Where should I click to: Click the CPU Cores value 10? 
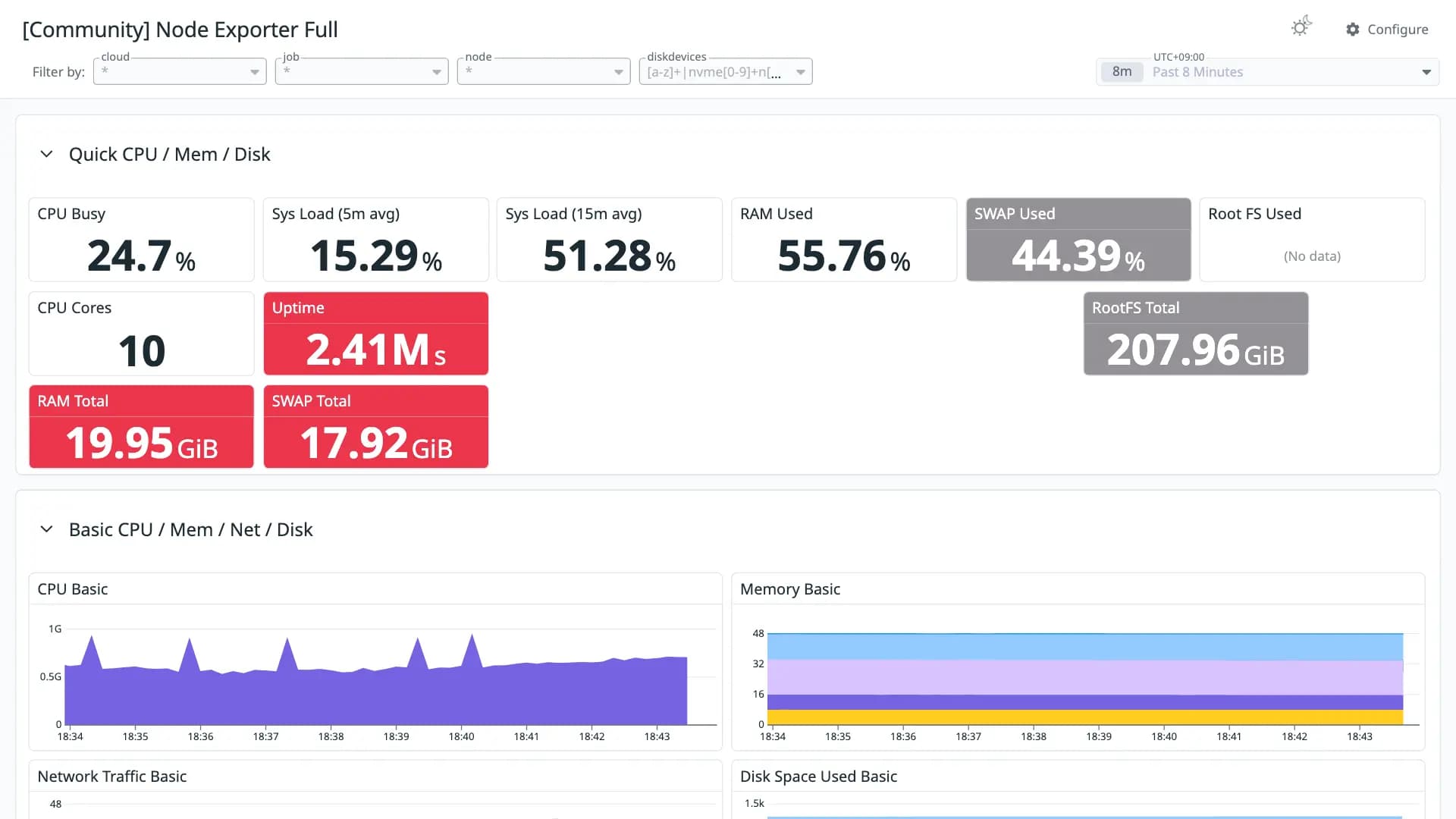tap(141, 351)
